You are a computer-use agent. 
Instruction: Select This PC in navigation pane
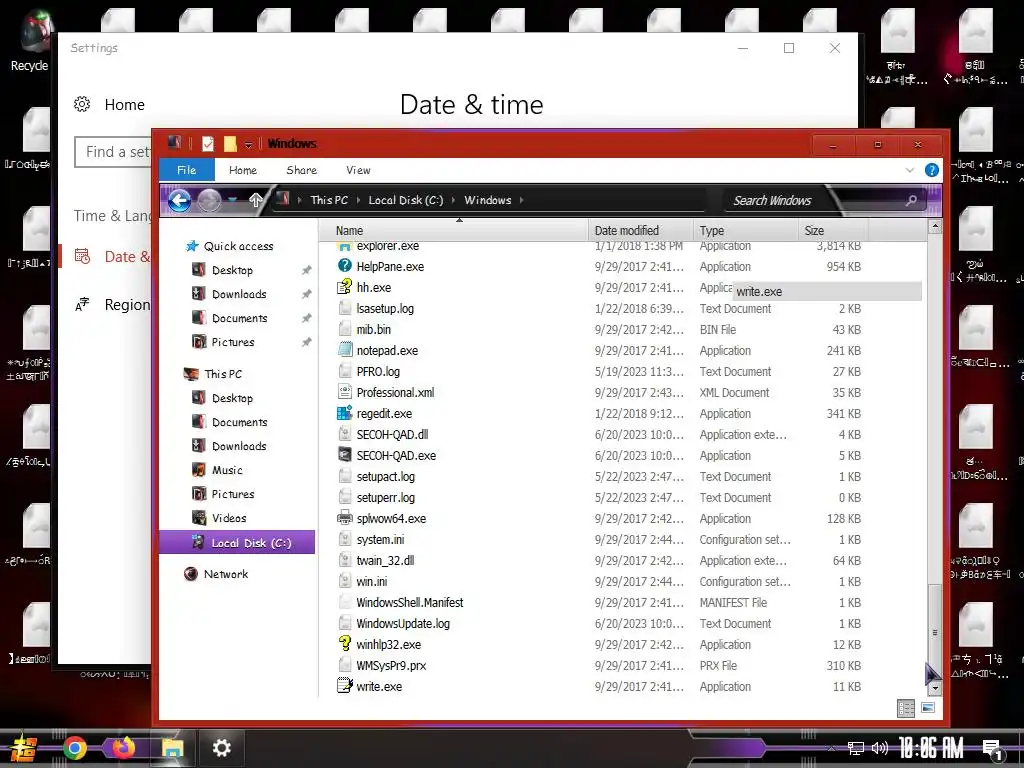tap(223, 374)
